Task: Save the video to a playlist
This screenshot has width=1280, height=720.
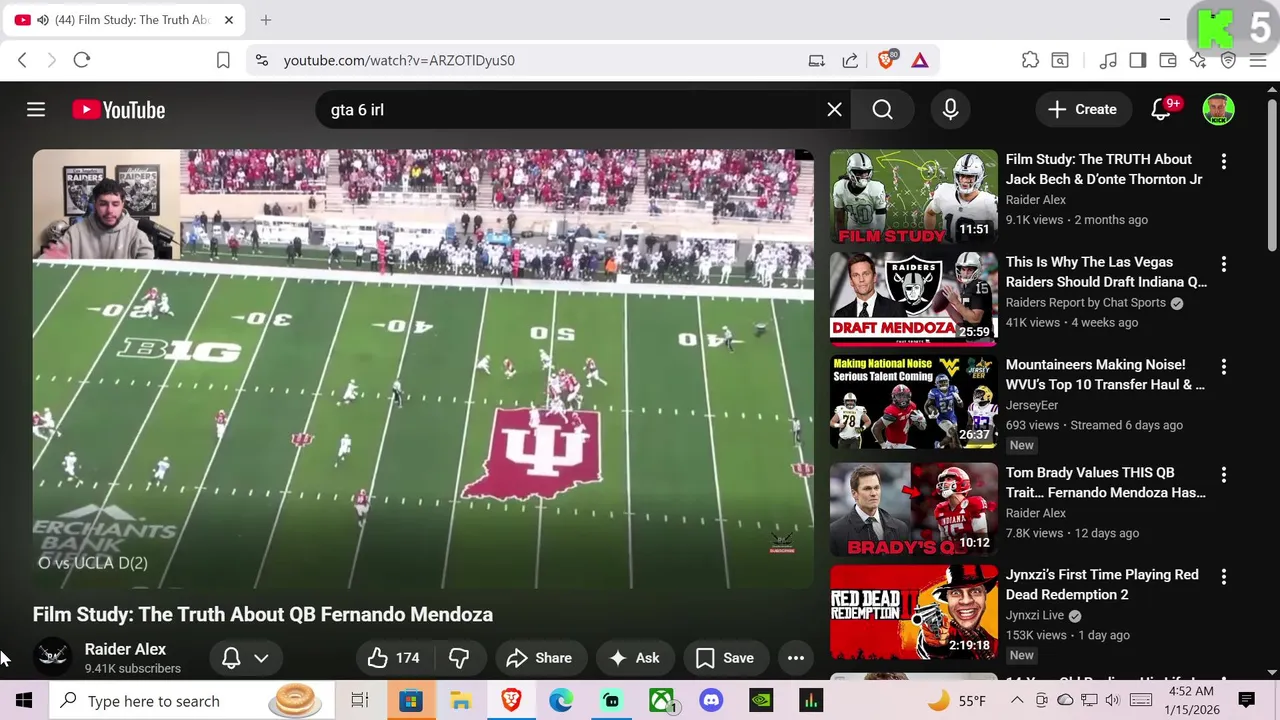Action: pos(725,658)
